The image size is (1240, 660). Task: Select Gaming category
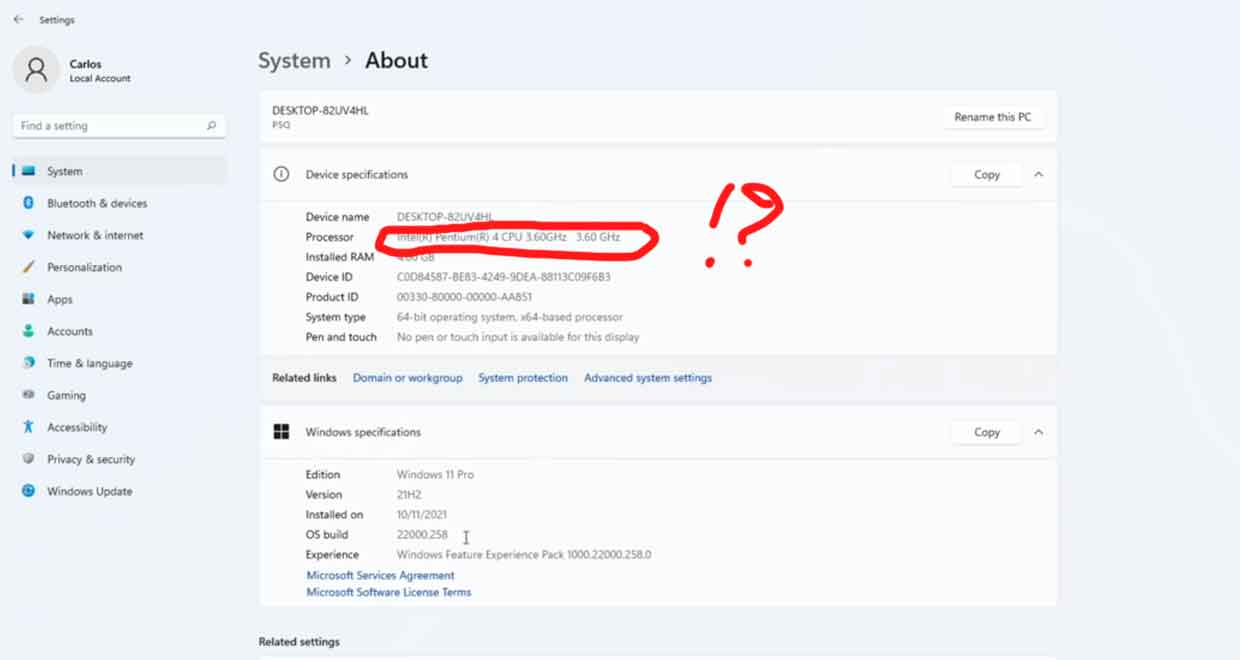pyautogui.click(x=66, y=395)
